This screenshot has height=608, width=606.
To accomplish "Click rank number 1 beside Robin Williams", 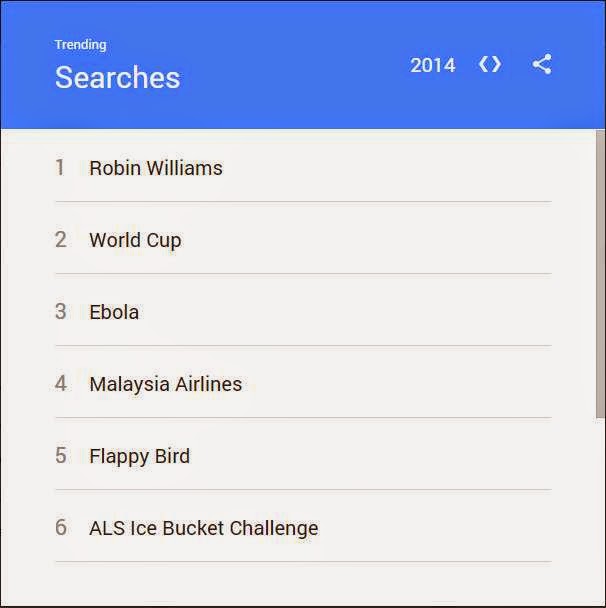I will click(x=60, y=168).
